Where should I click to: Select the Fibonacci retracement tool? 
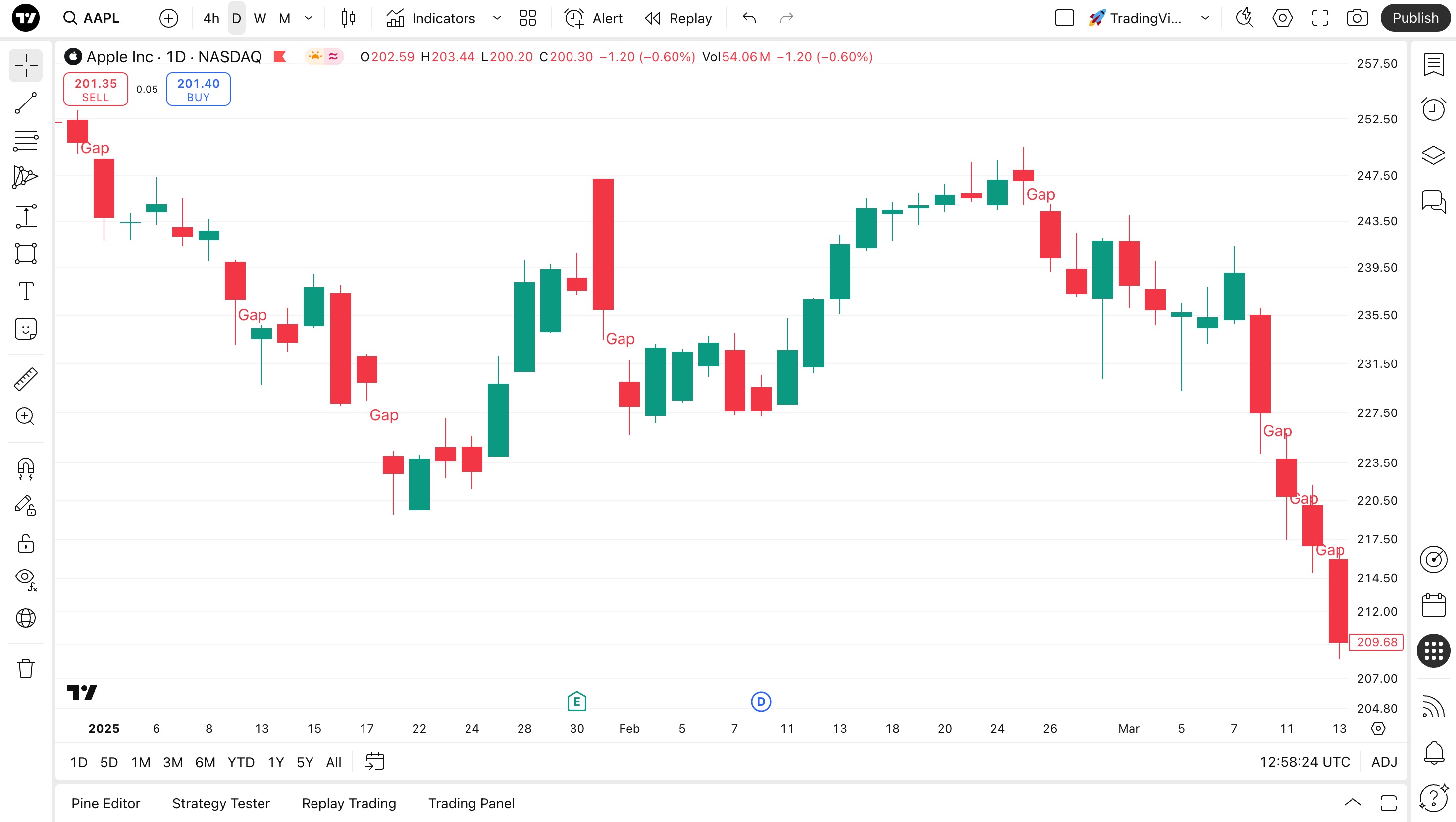[x=25, y=140]
